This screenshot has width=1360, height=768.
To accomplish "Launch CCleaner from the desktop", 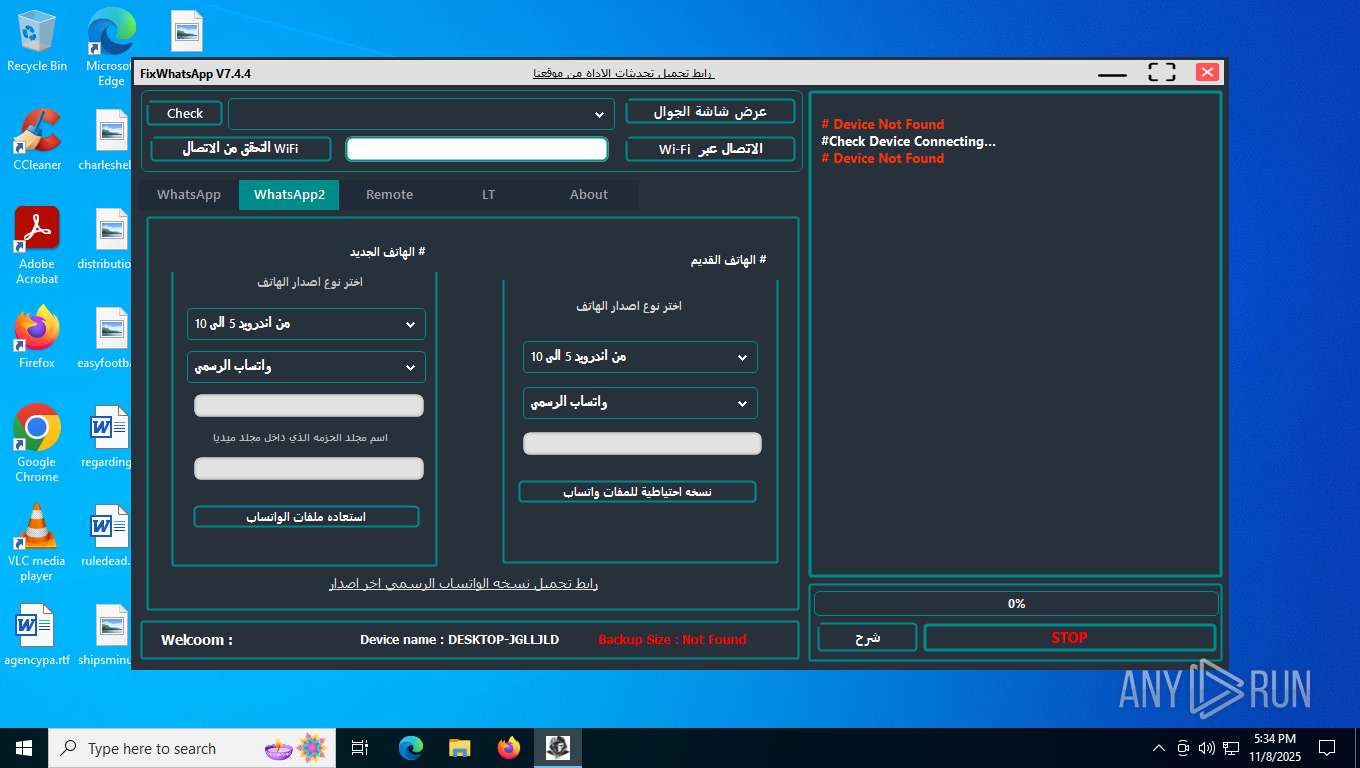I will coord(37,140).
